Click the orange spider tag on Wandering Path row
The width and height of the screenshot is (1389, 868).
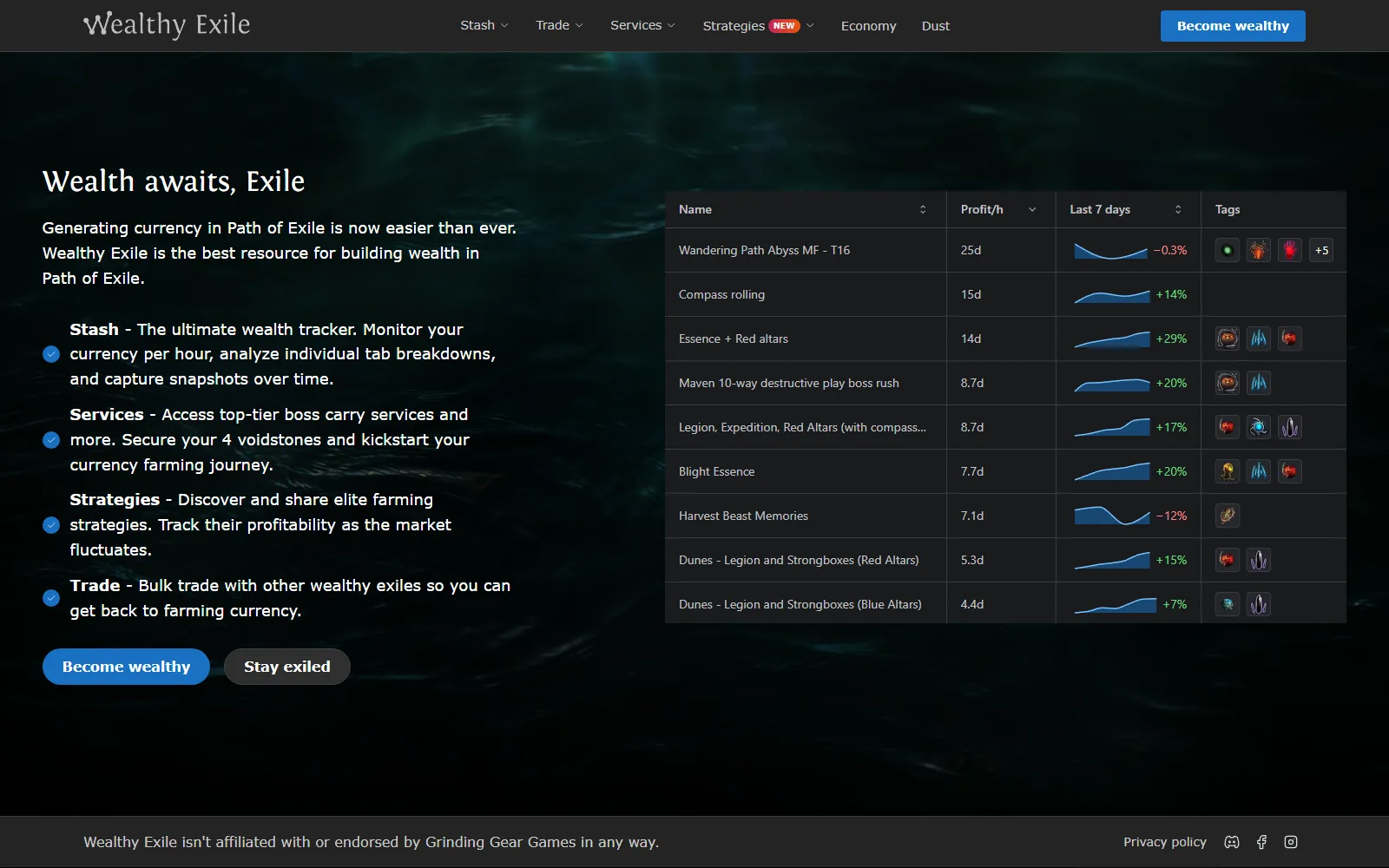(1259, 251)
